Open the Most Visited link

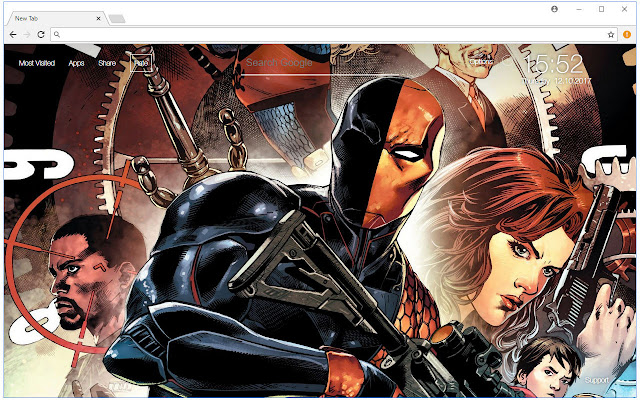[x=37, y=63]
